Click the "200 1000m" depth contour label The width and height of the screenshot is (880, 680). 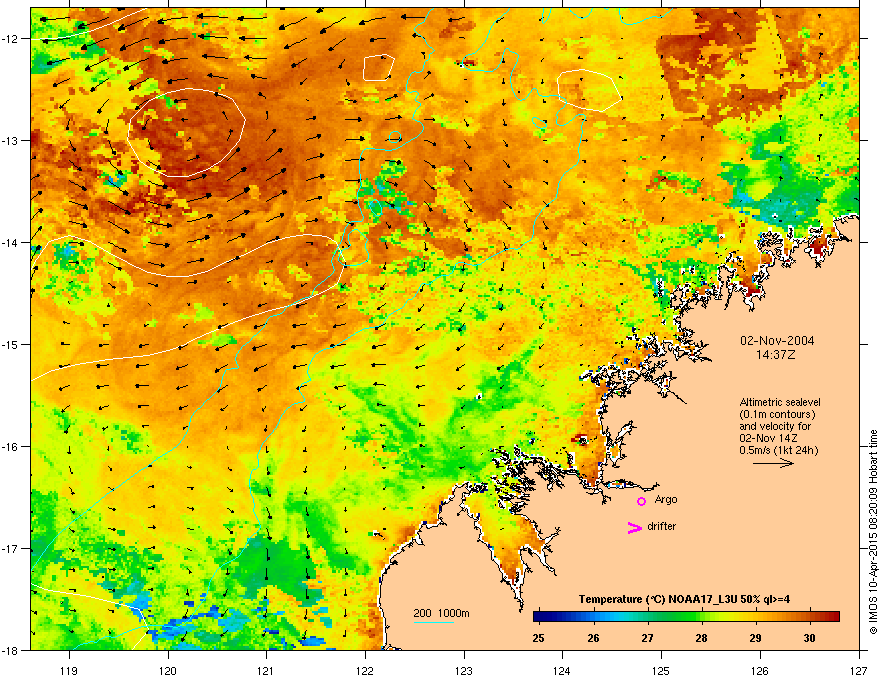click(441, 613)
